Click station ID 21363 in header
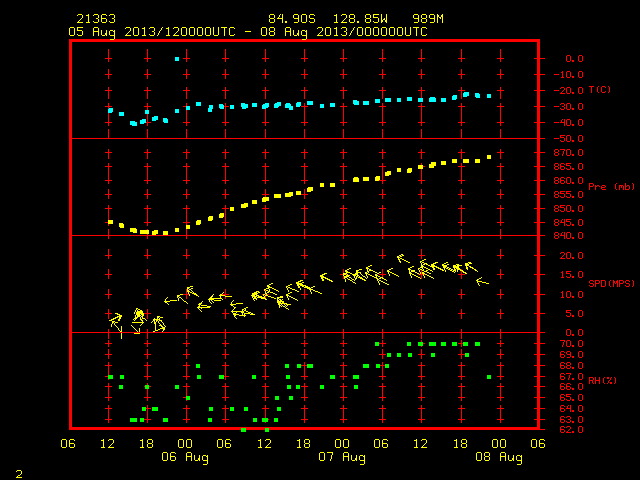 click(x=96, y=19)
